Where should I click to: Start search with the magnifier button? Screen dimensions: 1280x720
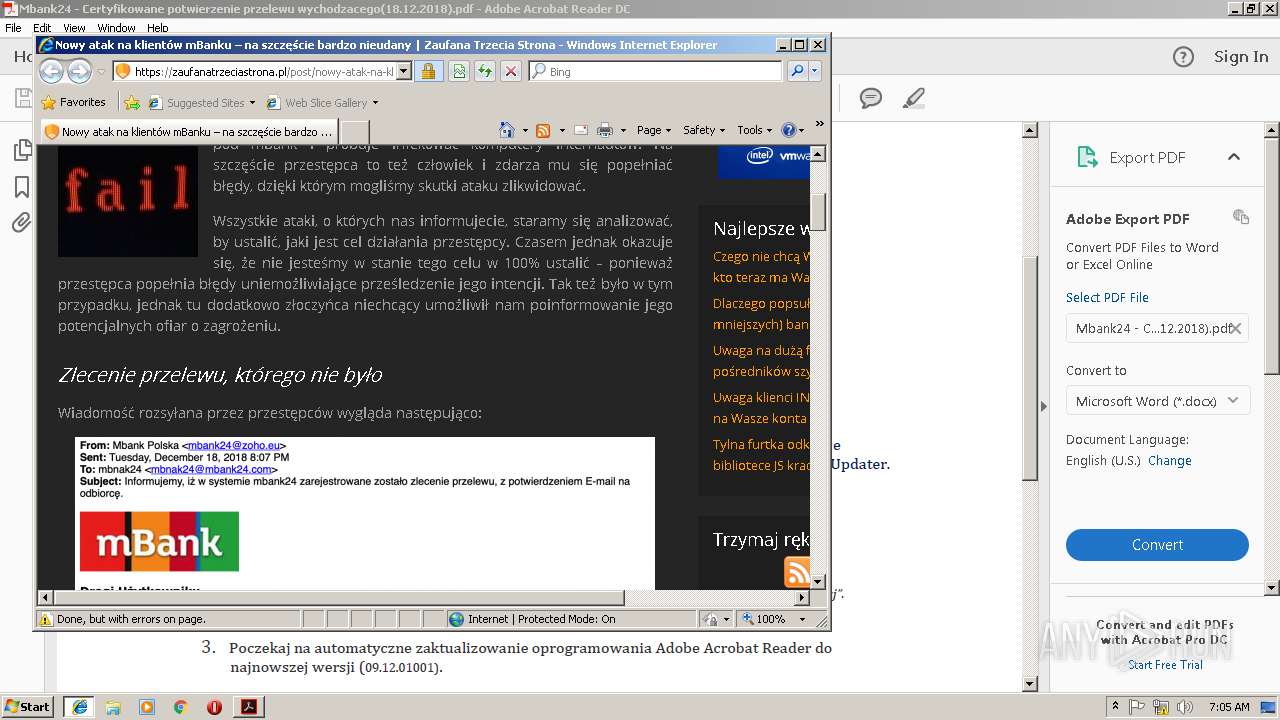coord(797,71)
